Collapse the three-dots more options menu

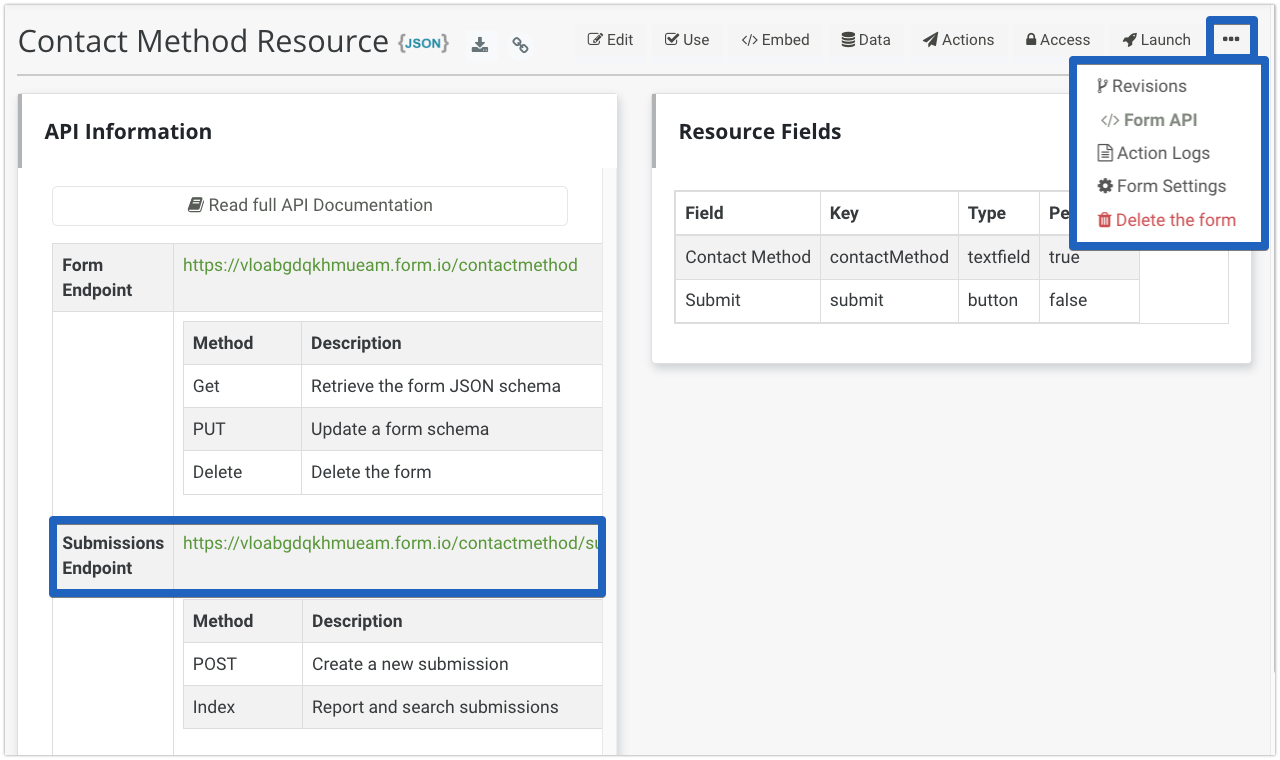click(1231, 40)
